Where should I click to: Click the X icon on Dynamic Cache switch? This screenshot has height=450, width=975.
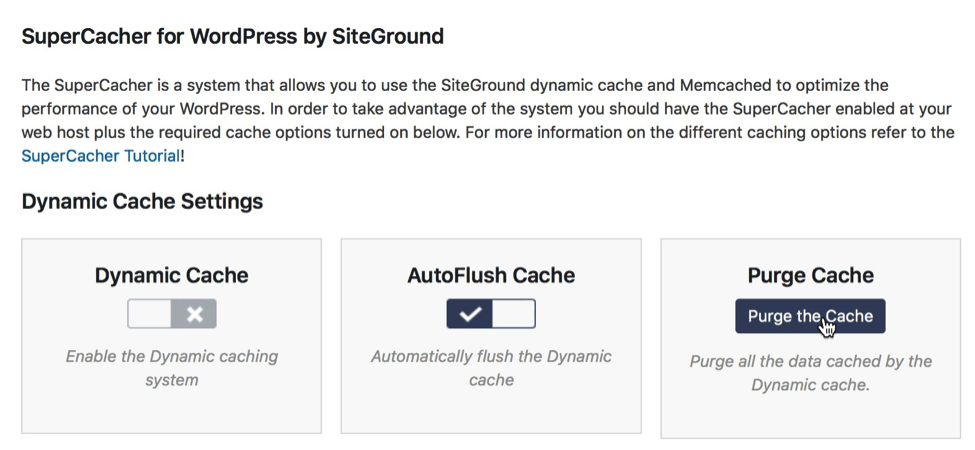pos(195,314)
